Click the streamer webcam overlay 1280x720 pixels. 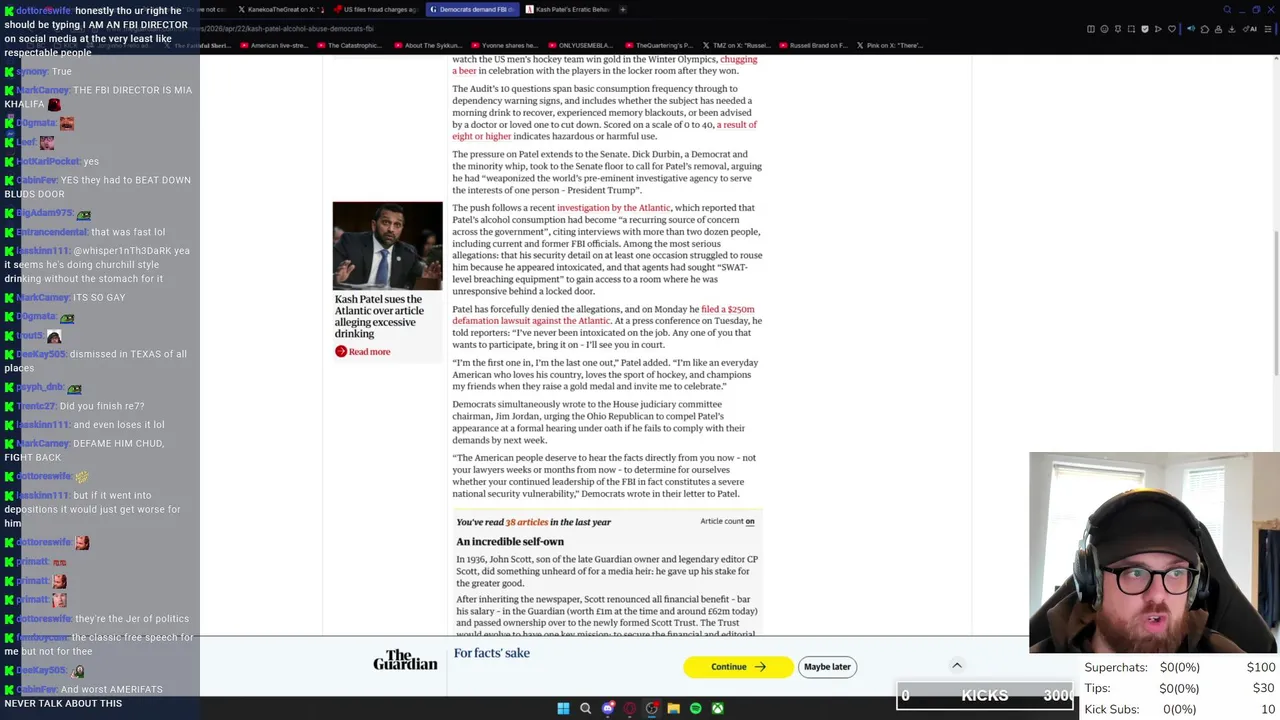pyautogui.click(x=1154, y=552)
